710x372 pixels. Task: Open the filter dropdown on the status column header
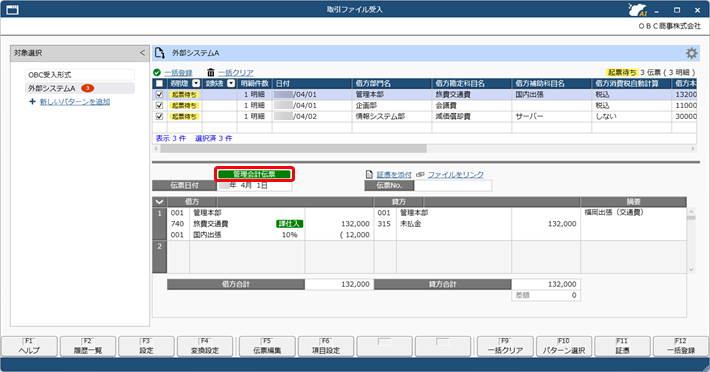[196, 83]
